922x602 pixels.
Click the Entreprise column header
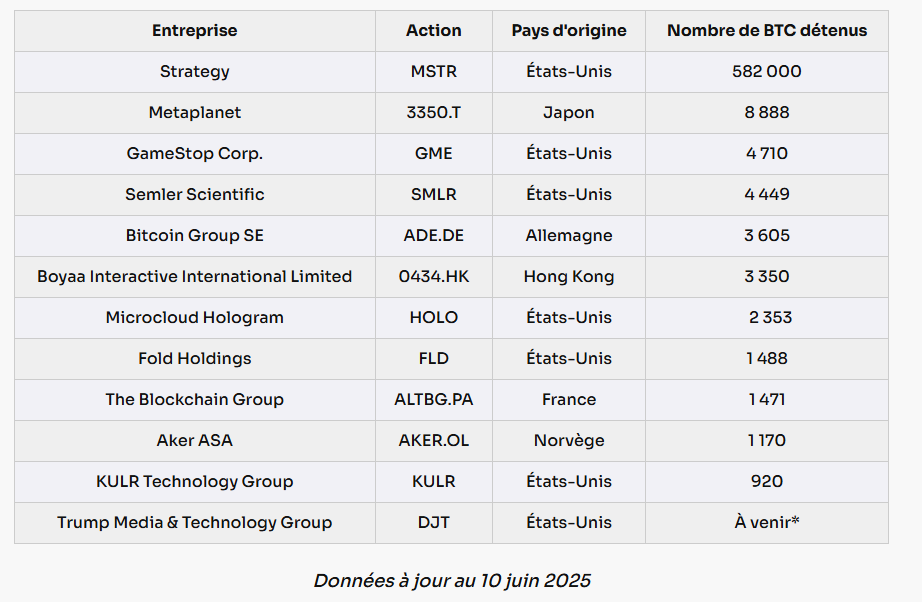[195, 31]
